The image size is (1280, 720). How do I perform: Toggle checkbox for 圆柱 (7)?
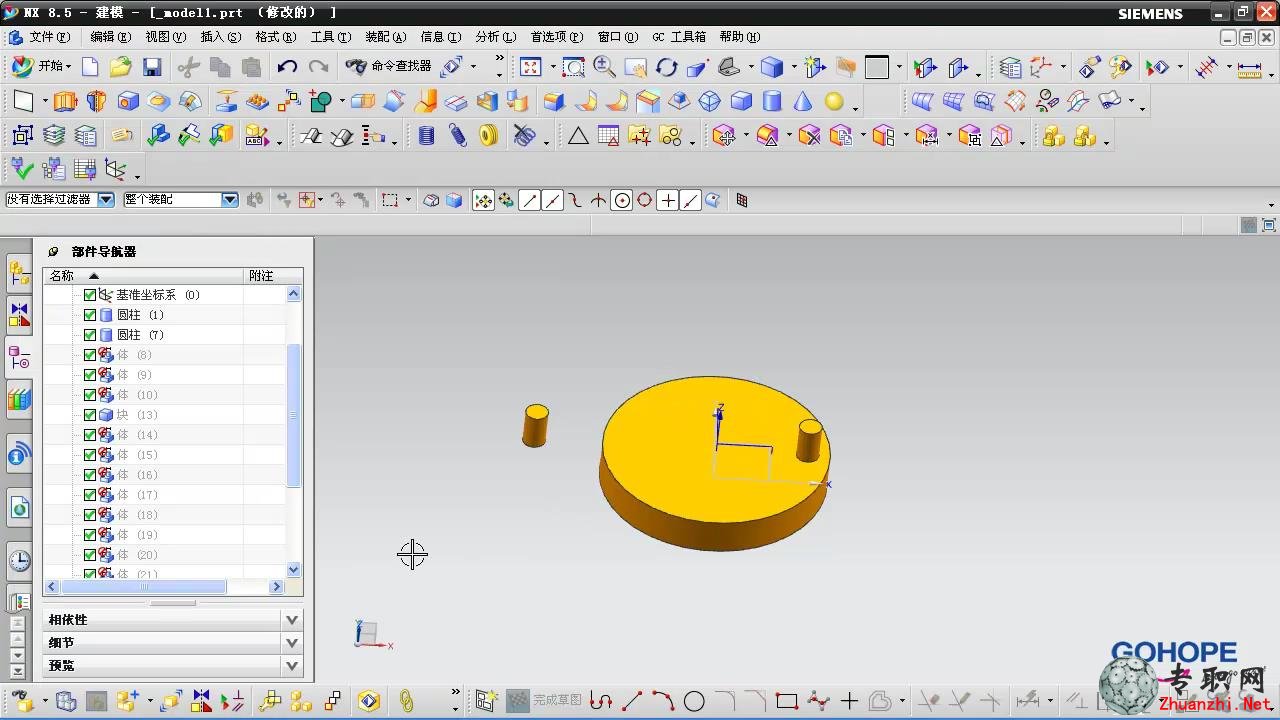pyautogui.click(x=90, y=335)
